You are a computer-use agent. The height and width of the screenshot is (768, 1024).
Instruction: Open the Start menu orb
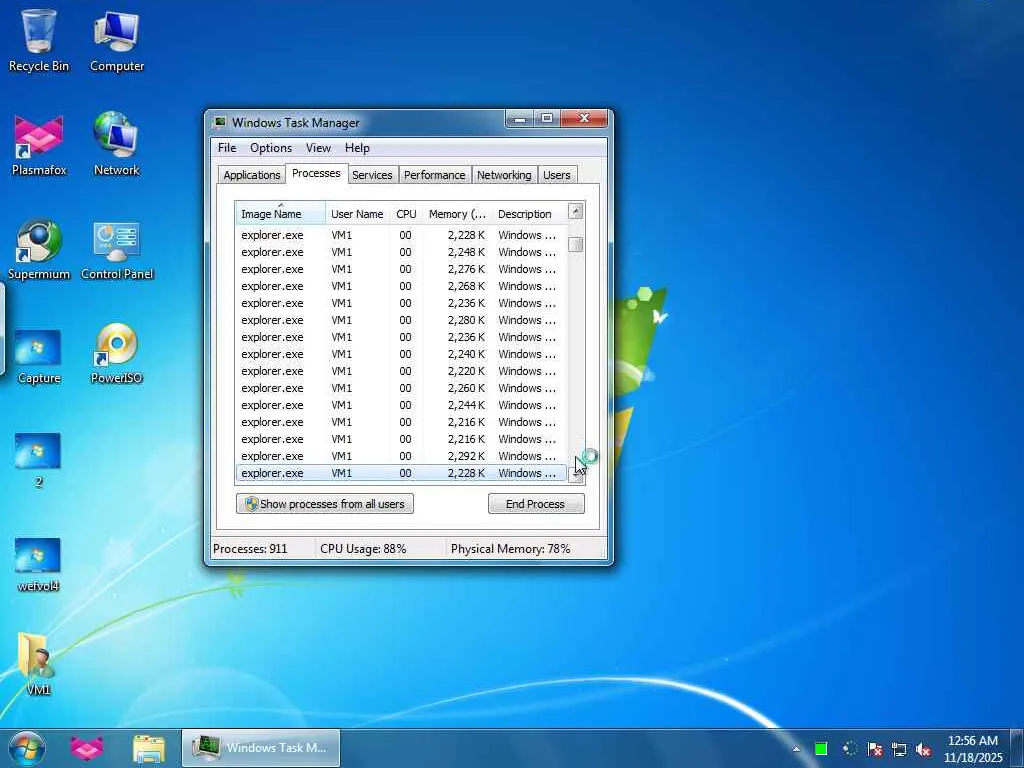27,748
